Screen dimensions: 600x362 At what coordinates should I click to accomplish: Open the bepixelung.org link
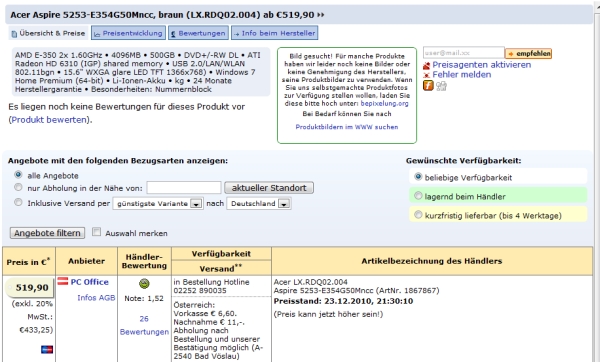point(384,103)
